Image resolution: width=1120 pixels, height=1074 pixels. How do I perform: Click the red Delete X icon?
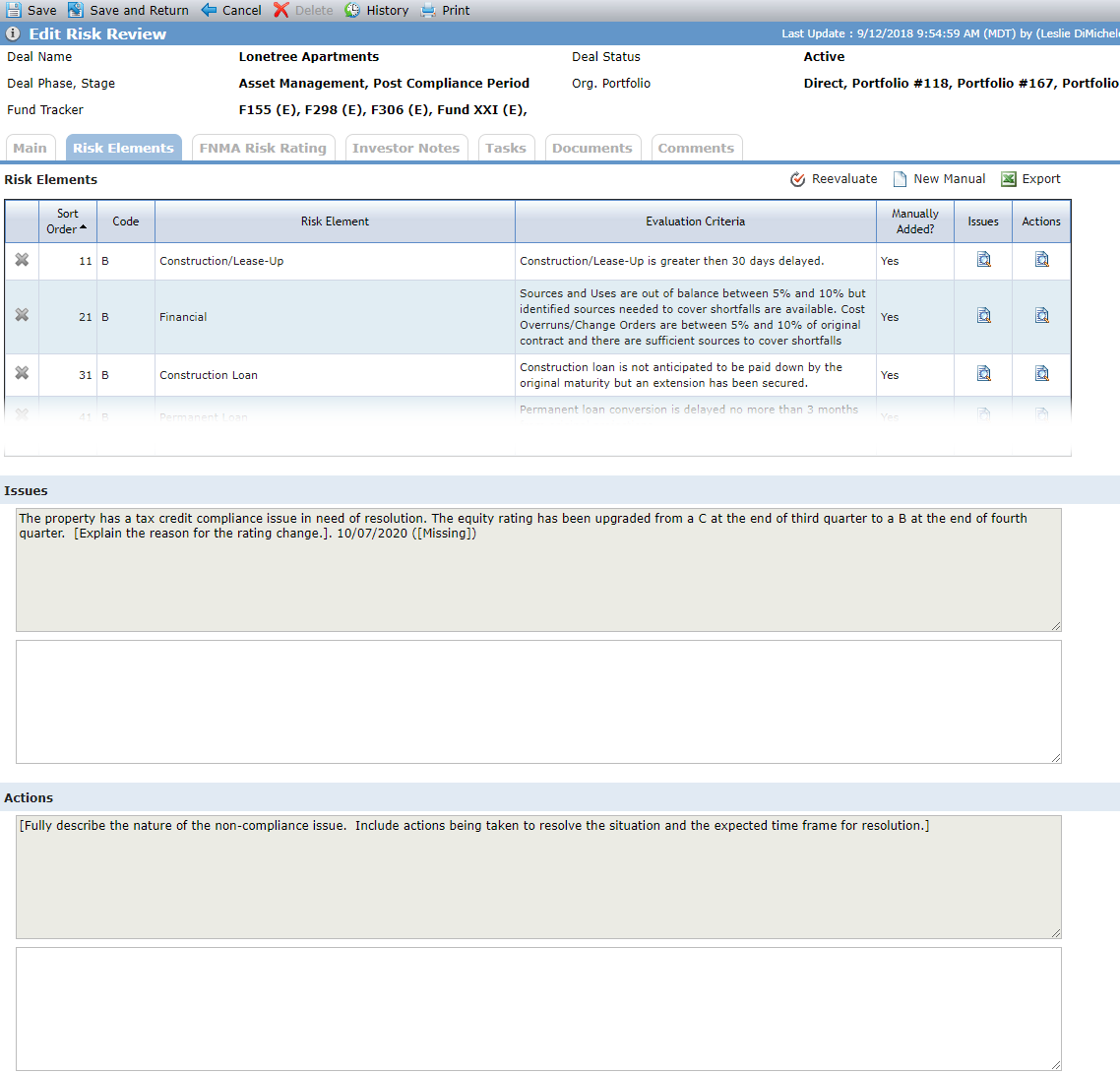(x=281, y=10)
